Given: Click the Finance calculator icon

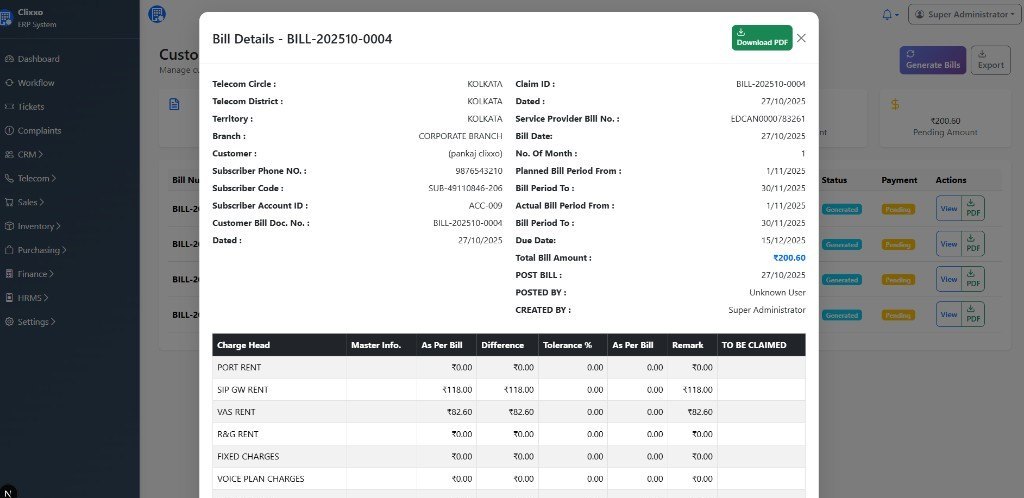Looking at the screenshot, I should 9,274.
